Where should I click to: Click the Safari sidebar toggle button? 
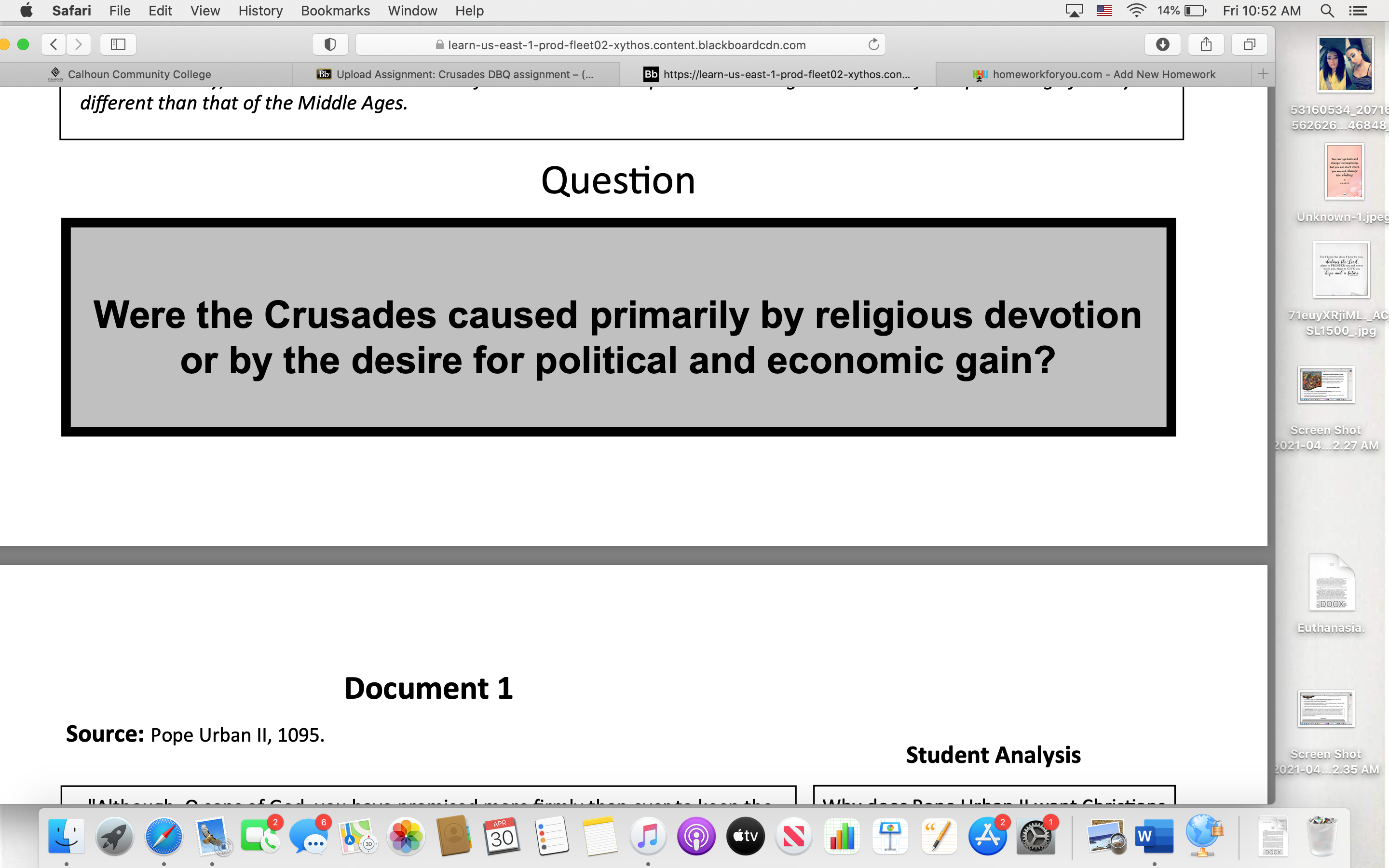pos(118,44)
